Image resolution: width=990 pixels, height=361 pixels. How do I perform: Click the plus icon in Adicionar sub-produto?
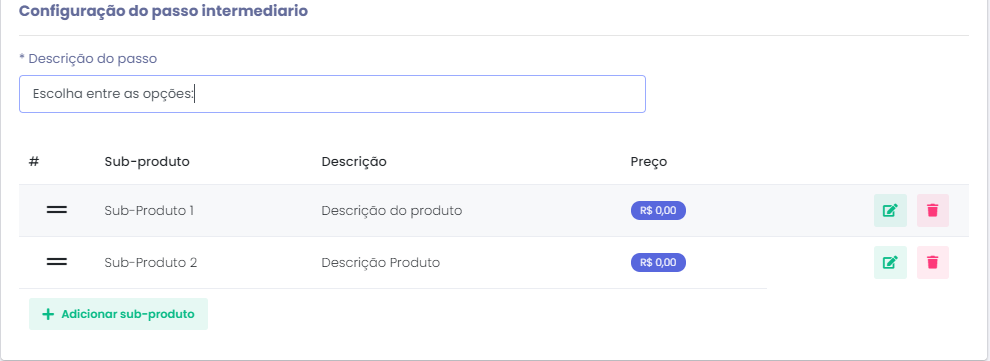point(47,314)
